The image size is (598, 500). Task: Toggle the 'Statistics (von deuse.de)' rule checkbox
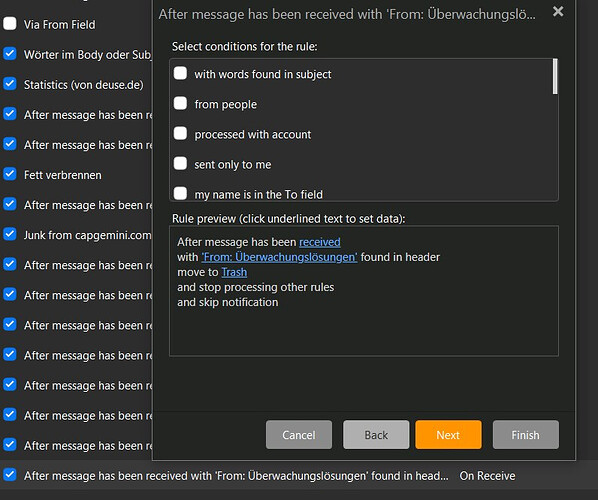click(10, 84)
